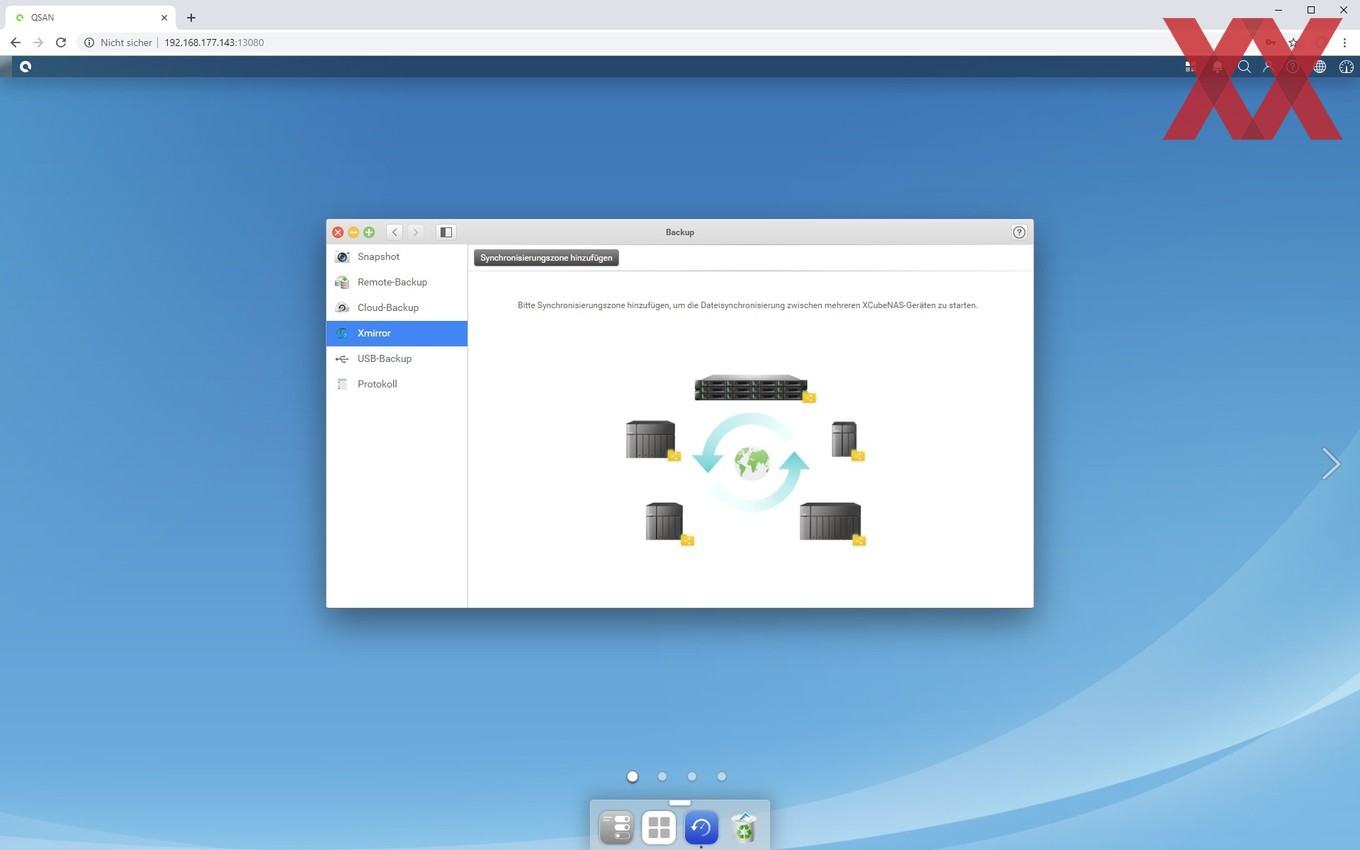
Task: Go to next desktop page arrow
Action: pyautogui.click(x=1330, y=463)
